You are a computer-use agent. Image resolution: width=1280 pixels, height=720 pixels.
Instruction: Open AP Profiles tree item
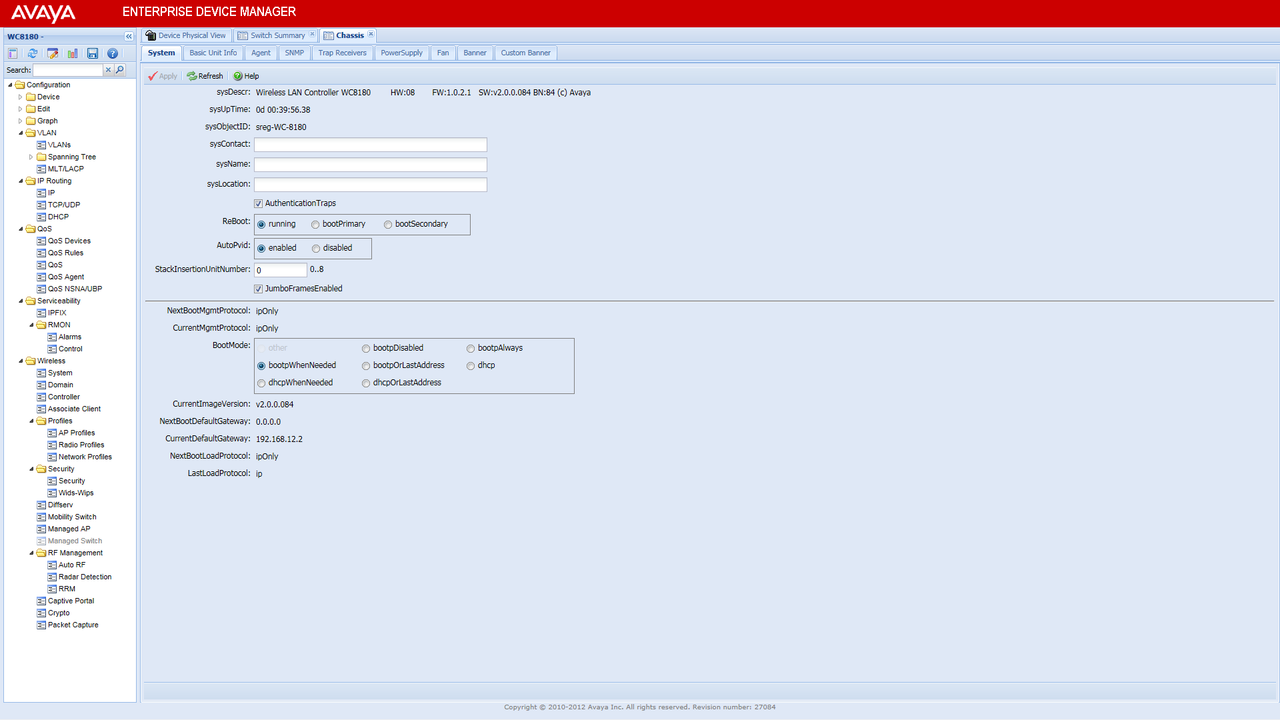click(76, 433)
